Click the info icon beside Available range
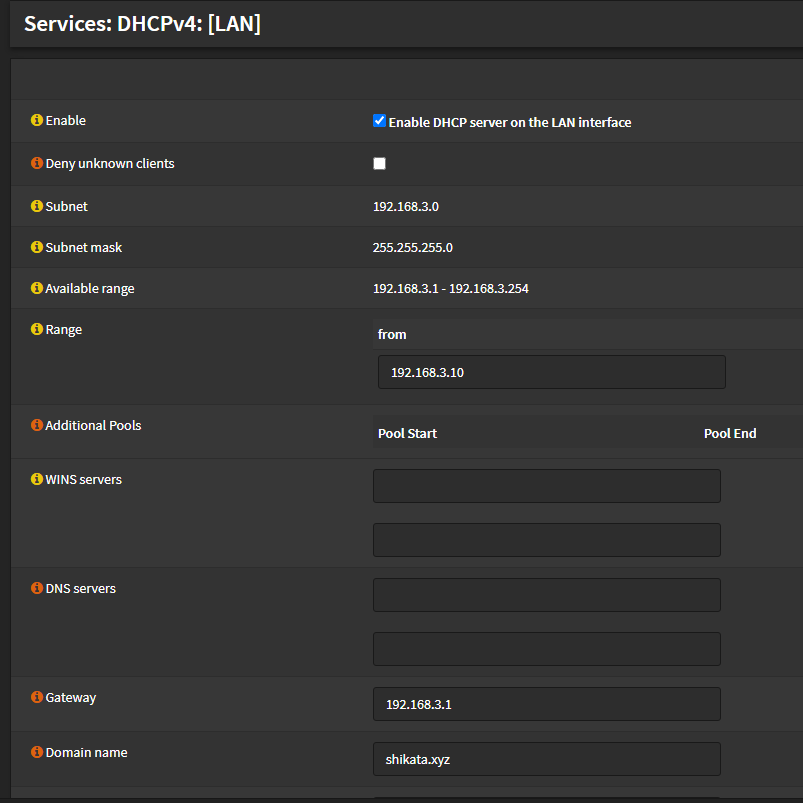This screenshot has height=803, width=803. click(36, 288)
